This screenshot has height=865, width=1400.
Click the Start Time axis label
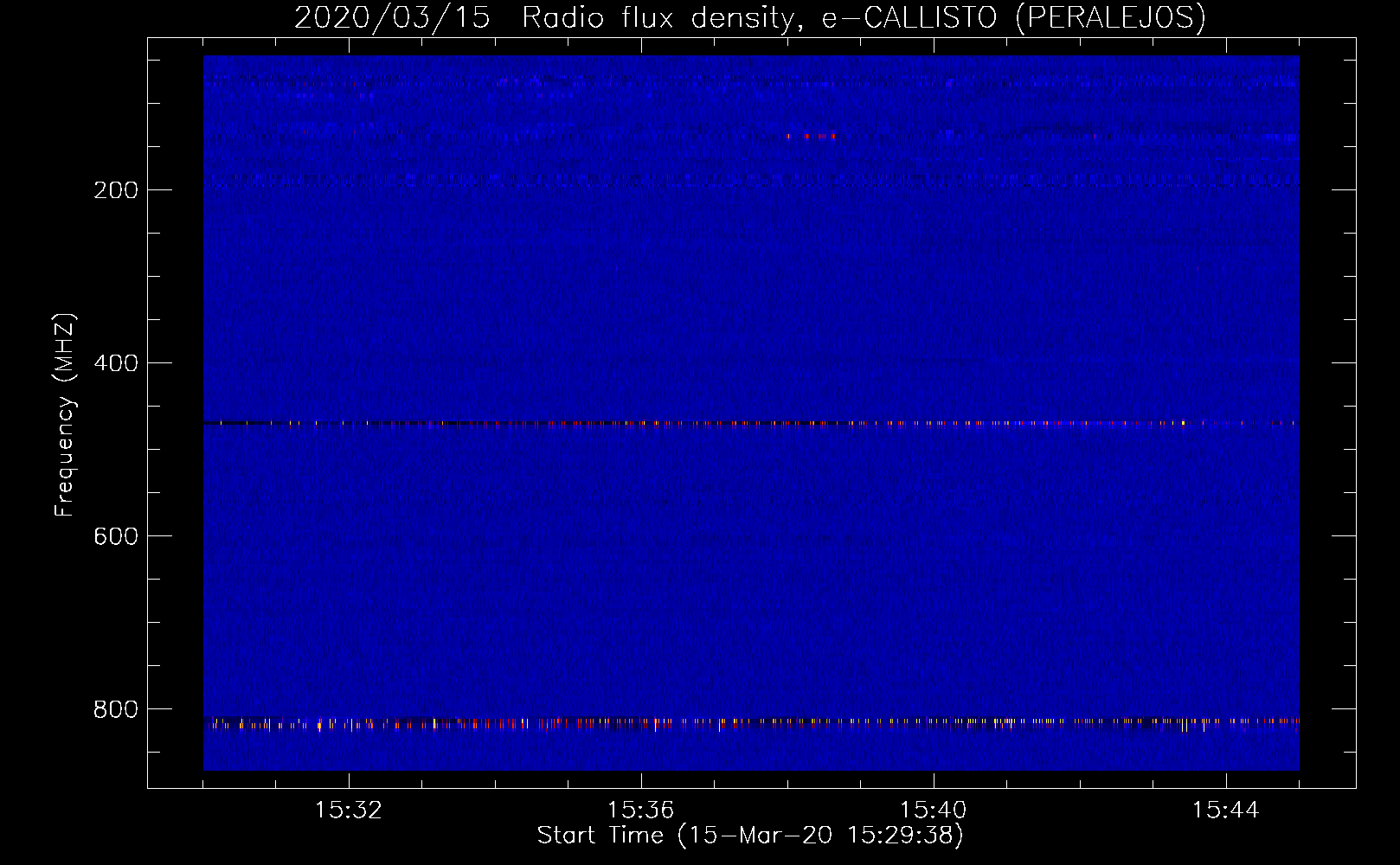point(749,836)
